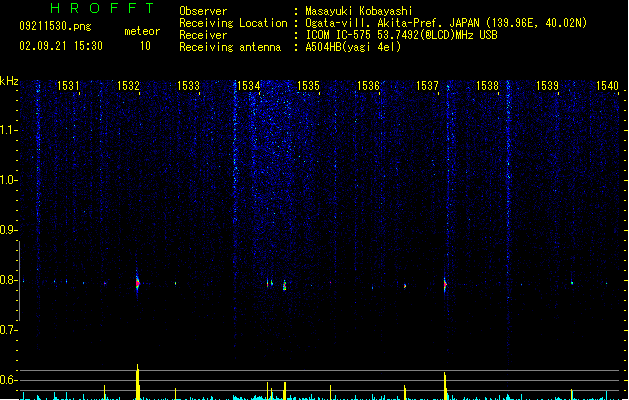Click the 1532 time axis marker
Viewport: 629px width, 400px height.
[x=128, y=85]
